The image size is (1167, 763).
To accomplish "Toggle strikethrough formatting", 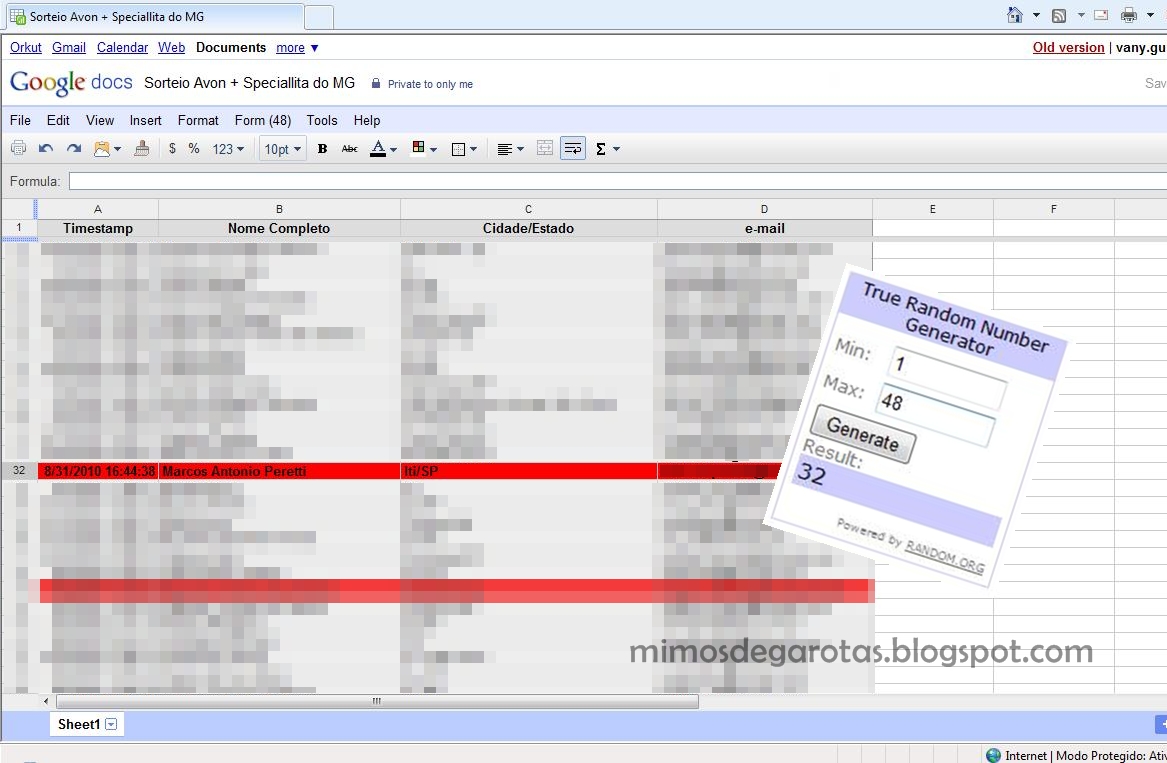I will 350,149.
